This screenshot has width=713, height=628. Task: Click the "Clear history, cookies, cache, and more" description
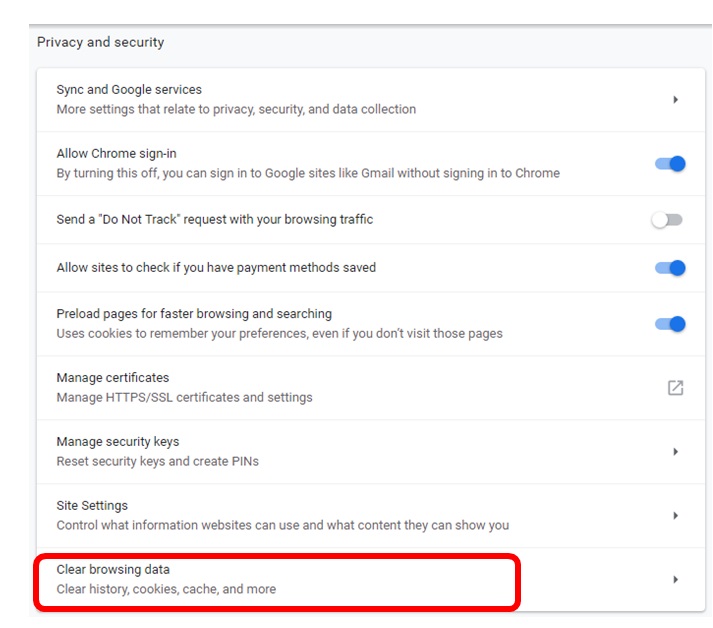pyautogui.click(x=166, y=589)
